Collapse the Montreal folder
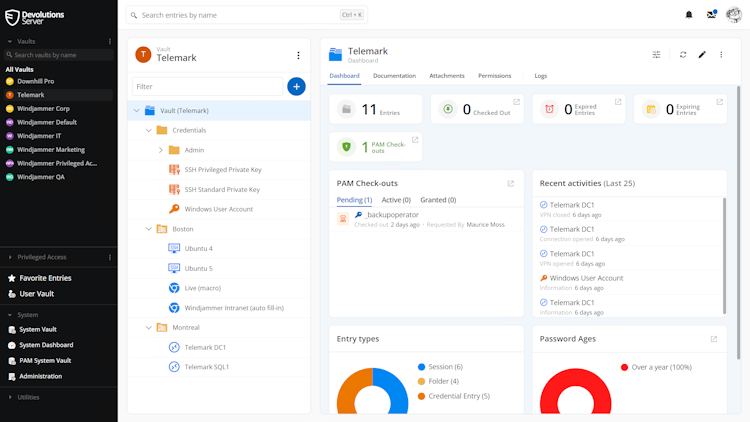The image size is (750, 422). click(149, 327)
